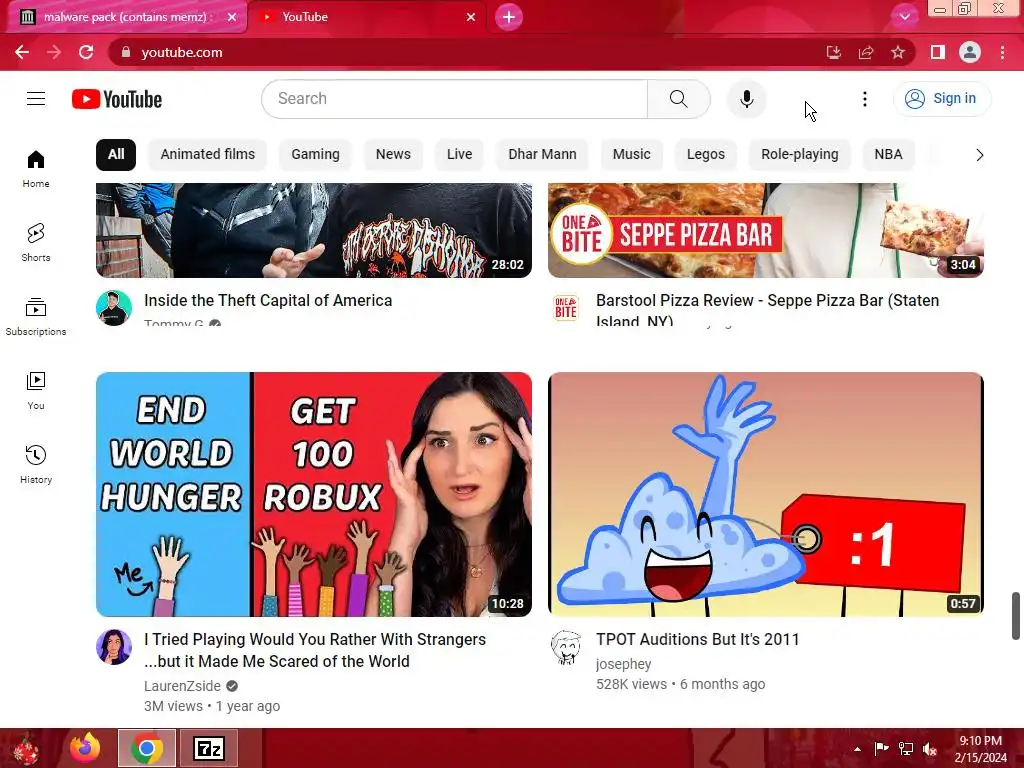Select the NBA filter chip
Viewport: 1024px width, 768px height.
pyautogui.click(x=888, y=155)
